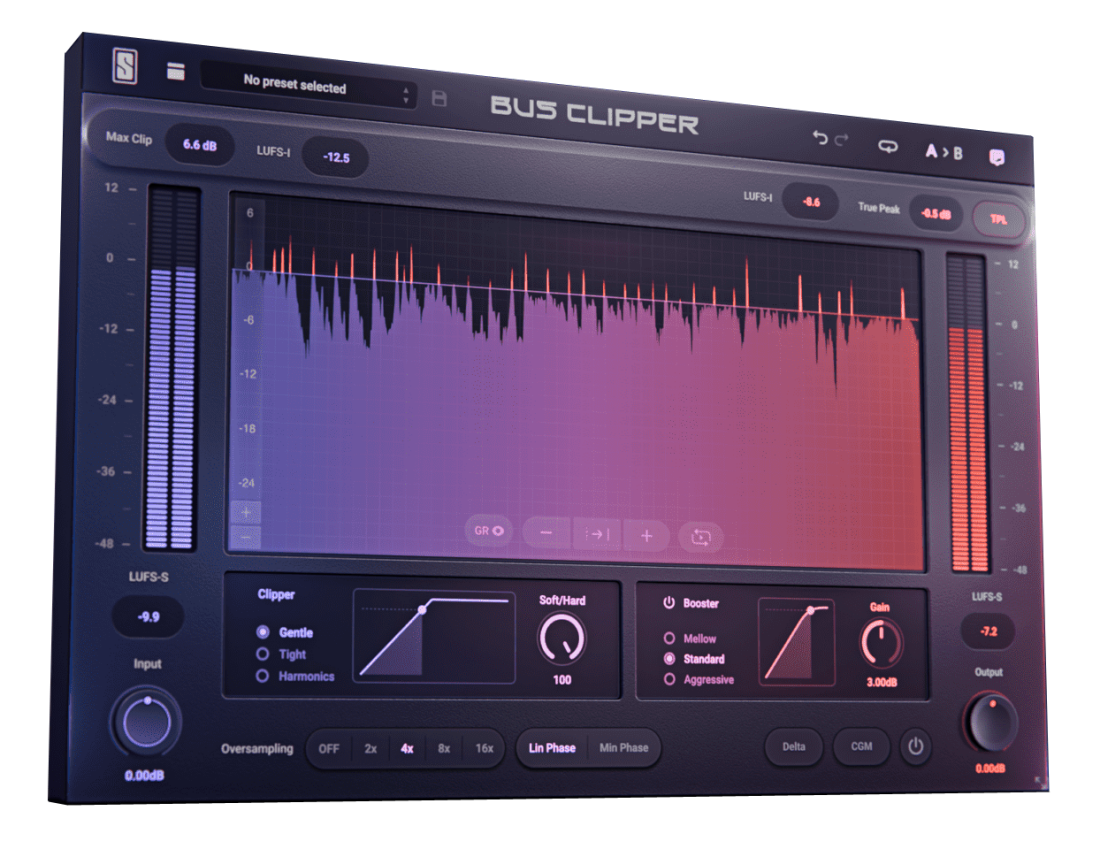1100x849 pixels.
Task: Click the waveform loop playback icon
Action: point(700,537)
